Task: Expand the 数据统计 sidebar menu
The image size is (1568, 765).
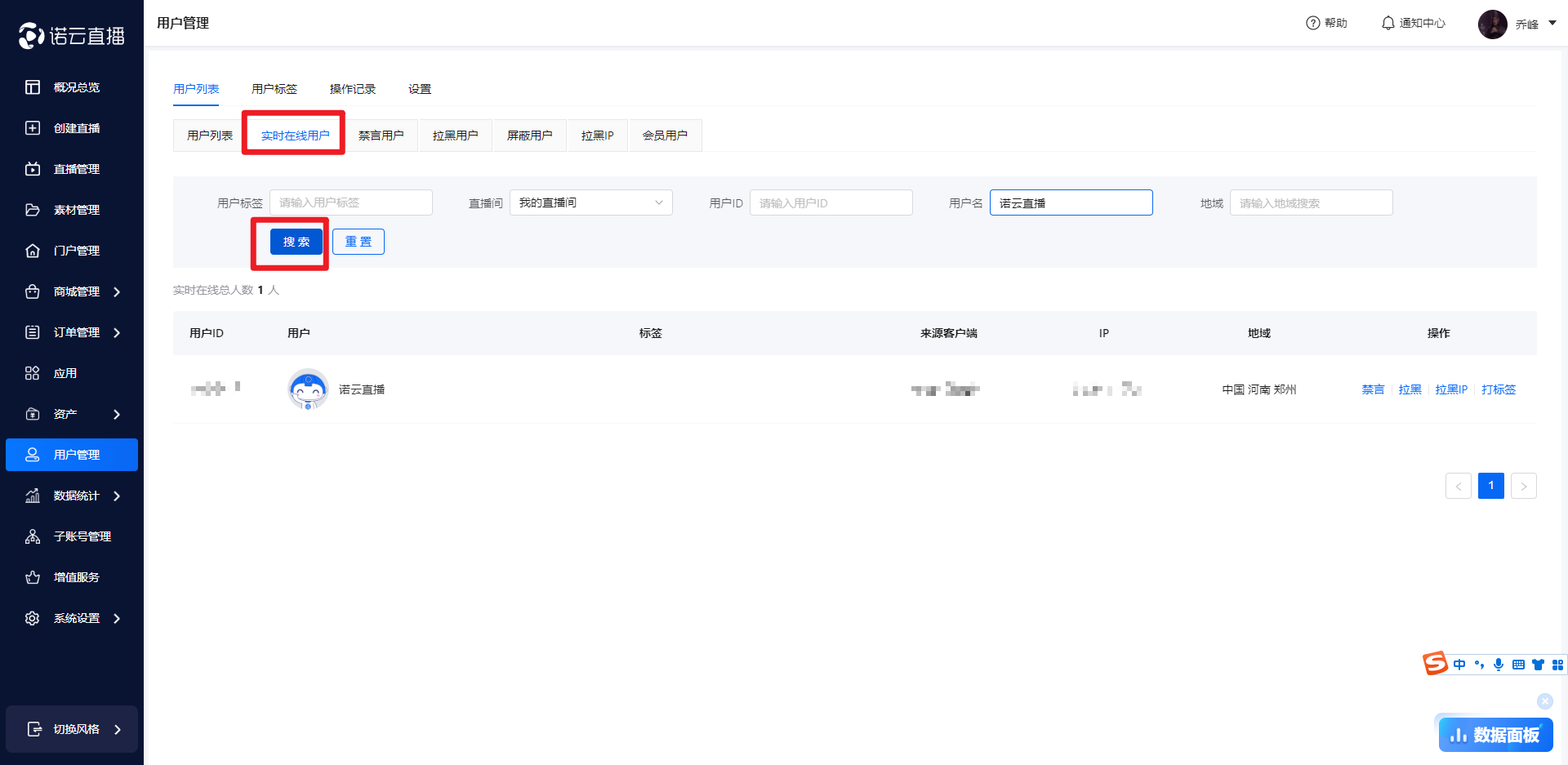Action: (x=117, y=496)
